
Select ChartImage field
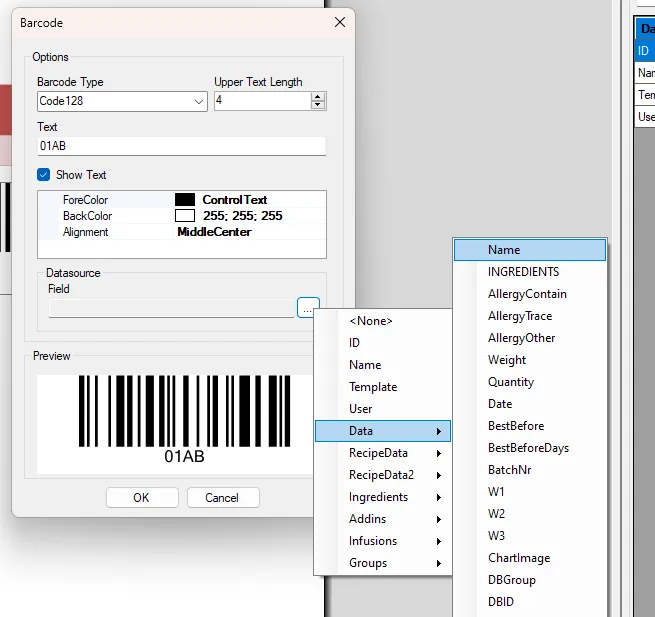[530, 558]
